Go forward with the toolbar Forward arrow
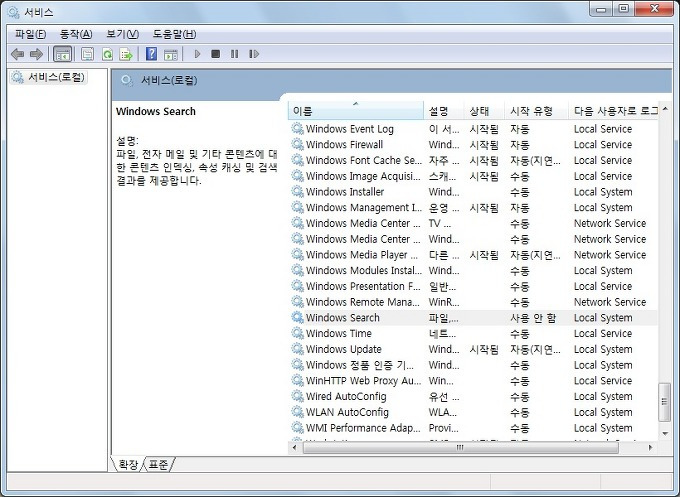 coord(36,54)
